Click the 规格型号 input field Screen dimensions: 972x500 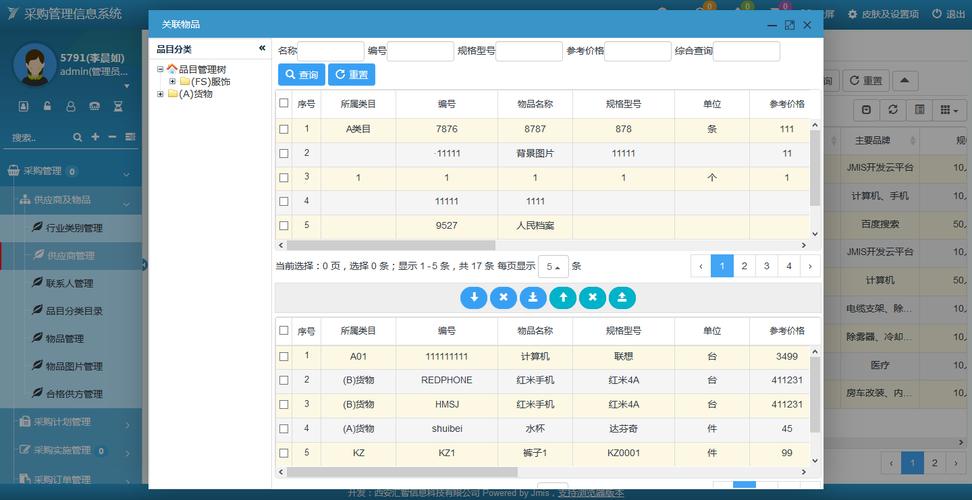pos(529,51)
